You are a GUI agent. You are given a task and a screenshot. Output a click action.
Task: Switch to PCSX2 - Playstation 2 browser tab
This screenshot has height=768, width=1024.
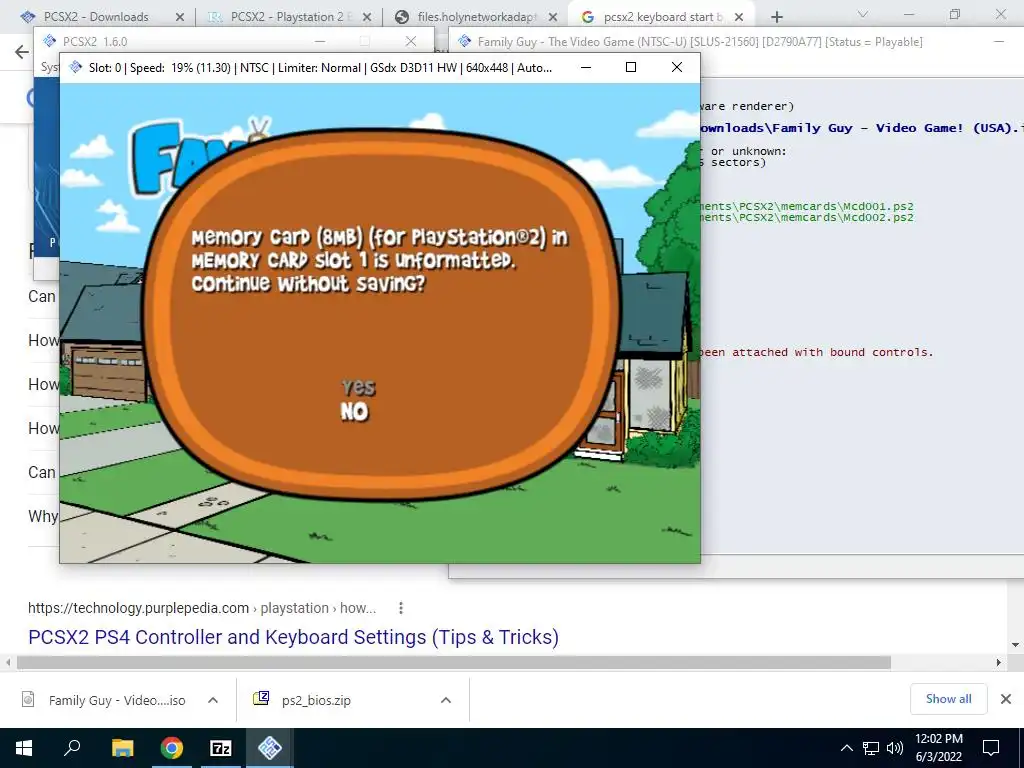coord(287,17)
